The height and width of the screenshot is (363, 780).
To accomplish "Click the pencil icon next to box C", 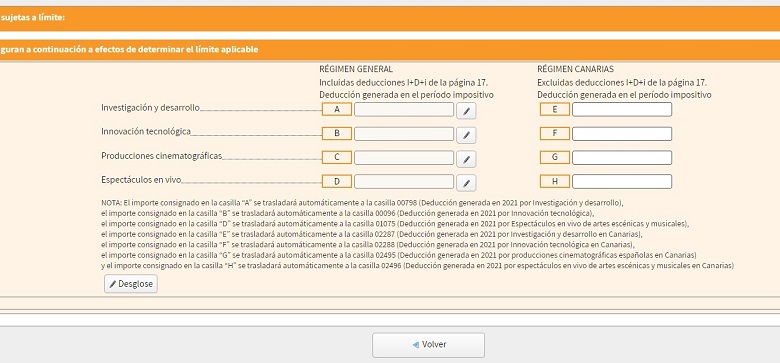I will point(466,159).
